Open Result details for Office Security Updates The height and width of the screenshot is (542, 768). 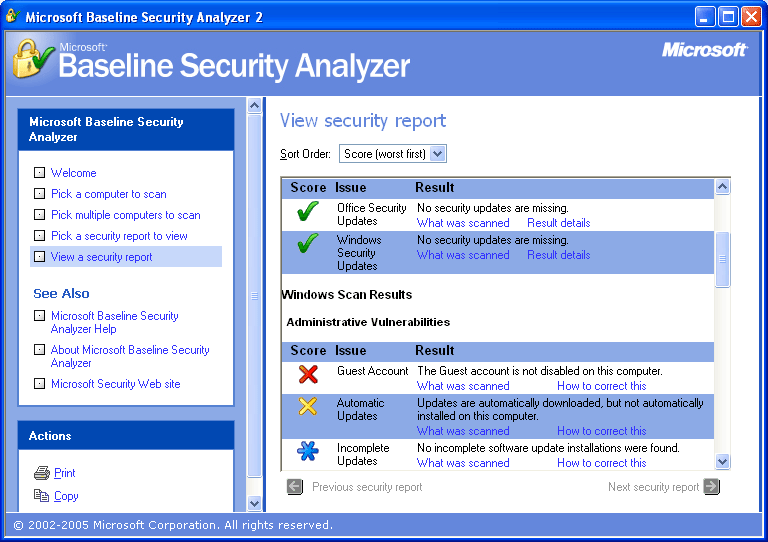pyautogui.click(x=559, y=223)
